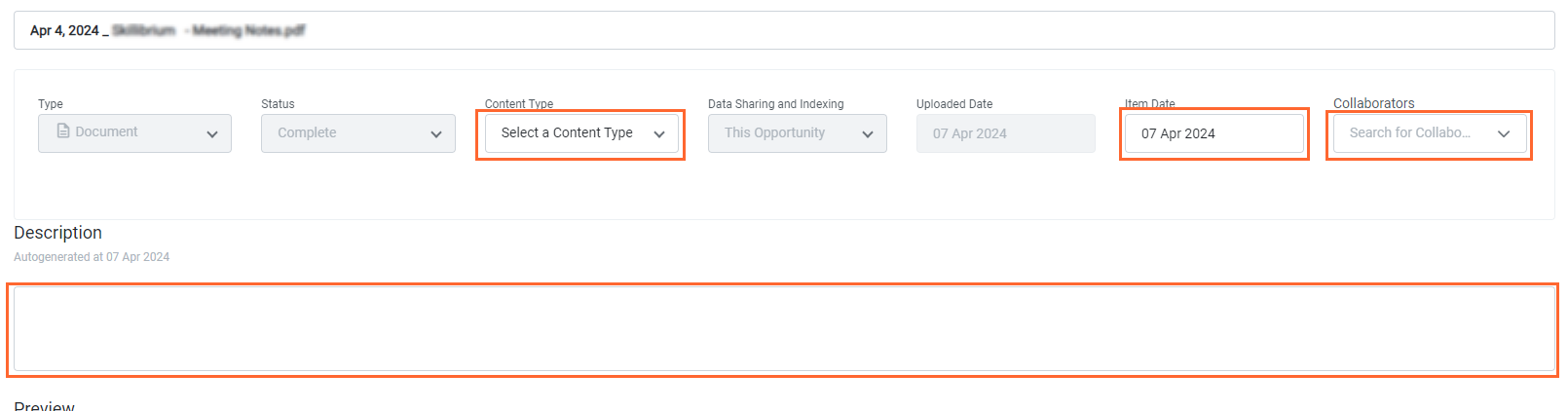Click the Uploaded Date field
1568x411 pixels.
click(1005, 134)
